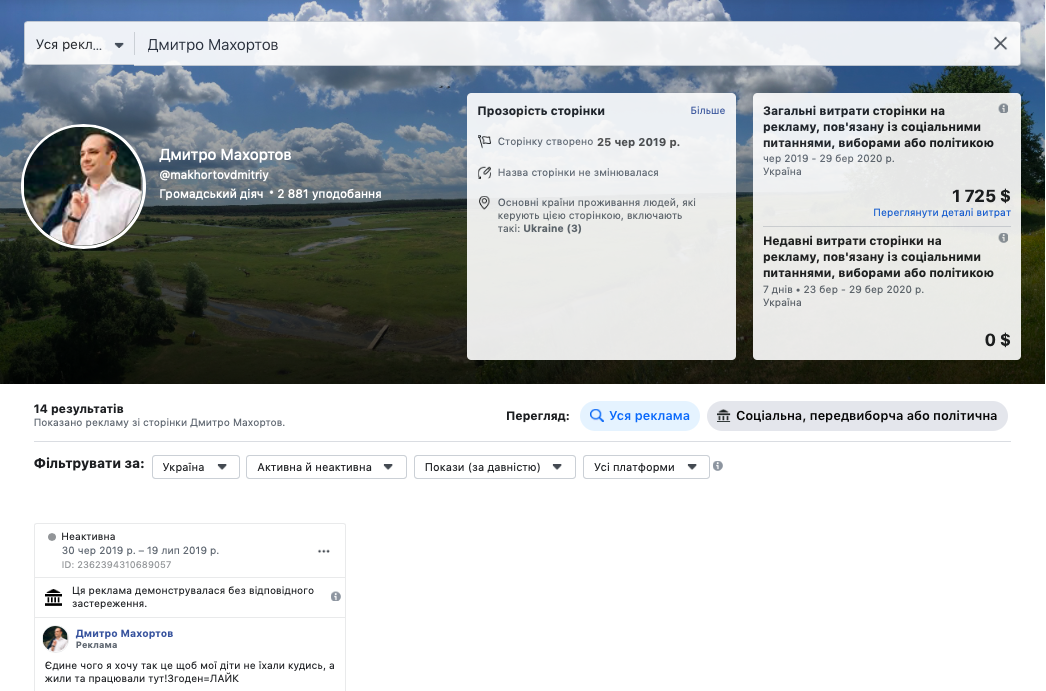Click the info icon in the disclaimer notice
The height and width of the screenshot is (691, 1046).
tap(335, 596)
